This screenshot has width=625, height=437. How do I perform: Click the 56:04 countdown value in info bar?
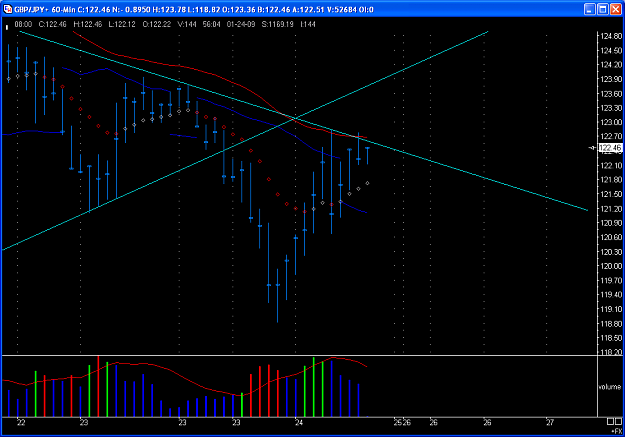[x=211, y=24]
